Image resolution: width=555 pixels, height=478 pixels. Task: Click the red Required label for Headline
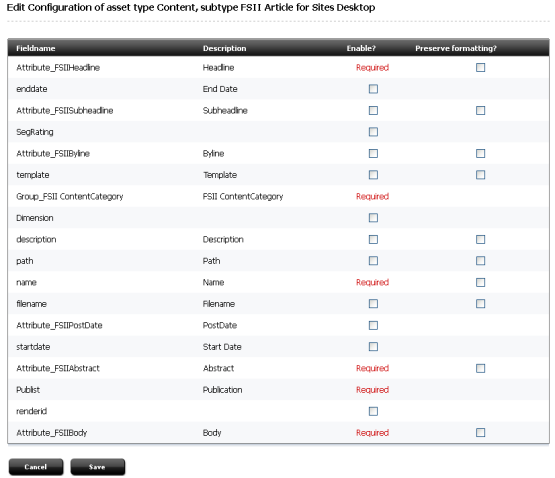pyautogui.click(x=372, y=67)
